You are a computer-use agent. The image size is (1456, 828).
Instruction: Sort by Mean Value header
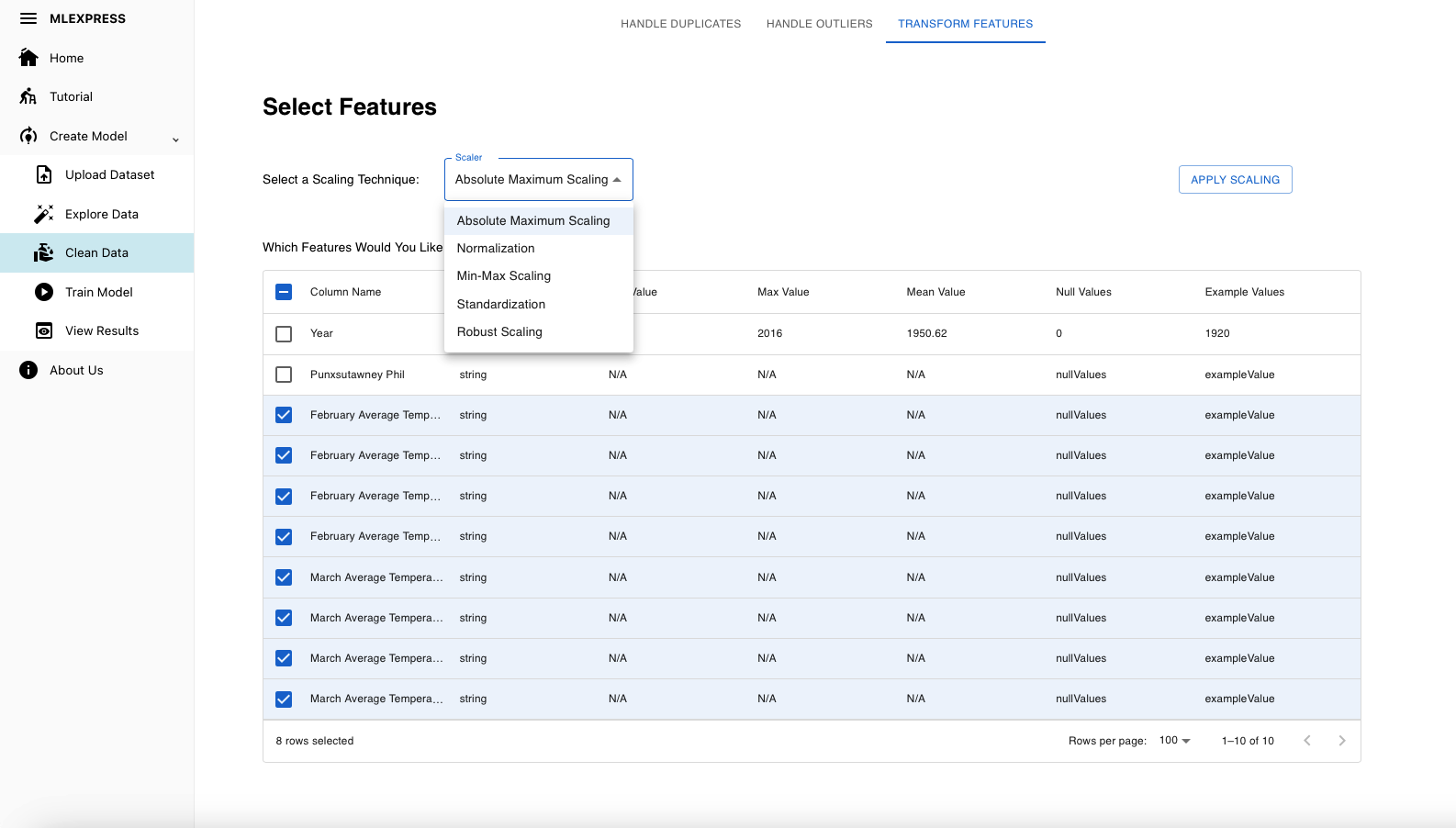coord(936,292)
